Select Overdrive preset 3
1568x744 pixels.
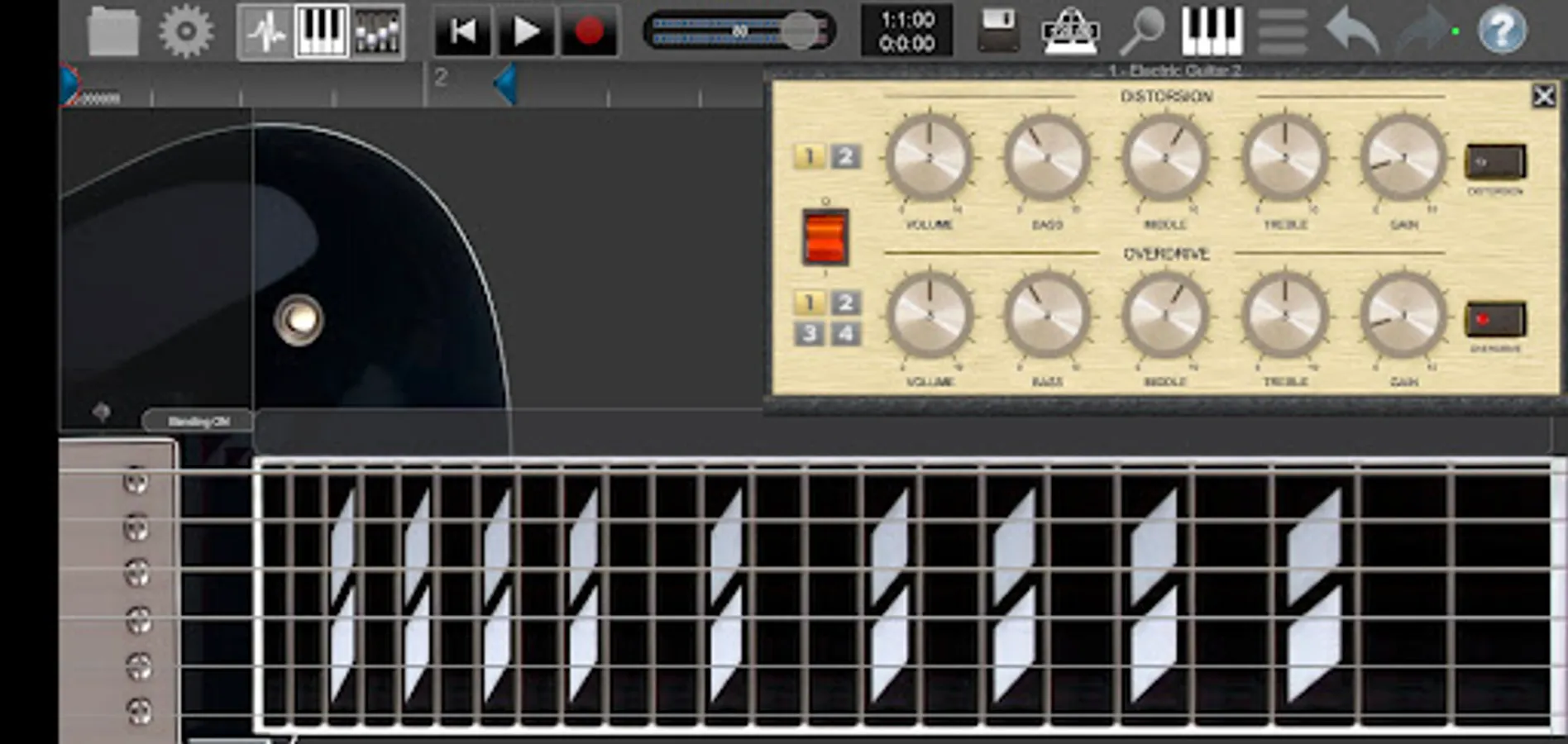point(810,334)
